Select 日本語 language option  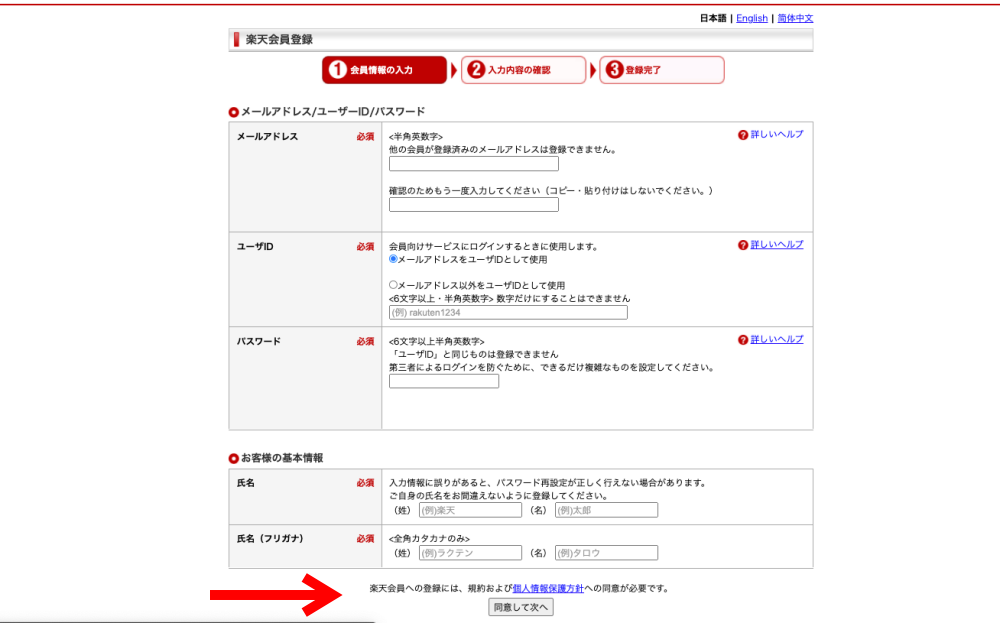point(713,18)
